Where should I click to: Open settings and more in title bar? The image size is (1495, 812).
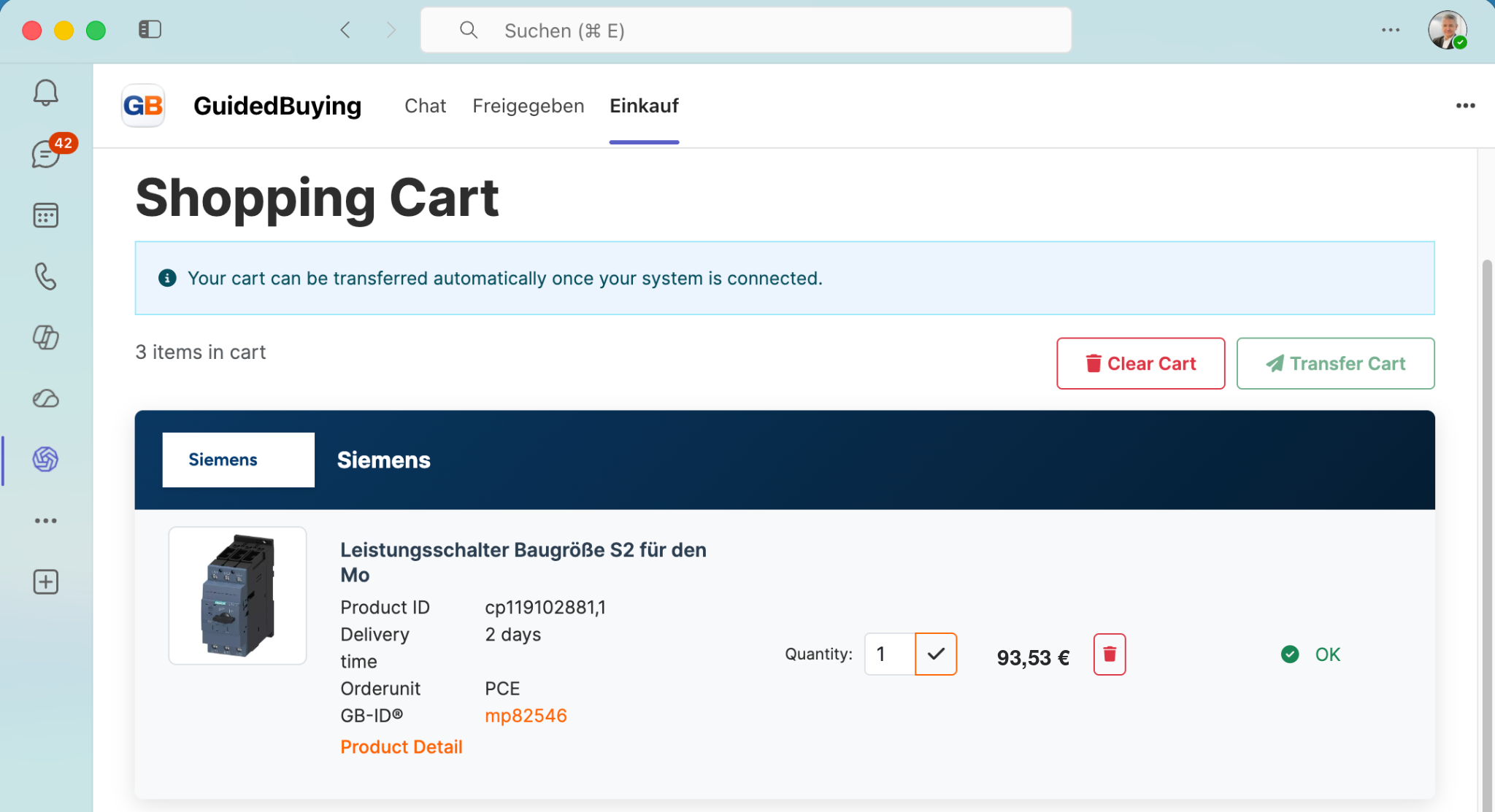pyautogui.click(x=1391, y=30)
